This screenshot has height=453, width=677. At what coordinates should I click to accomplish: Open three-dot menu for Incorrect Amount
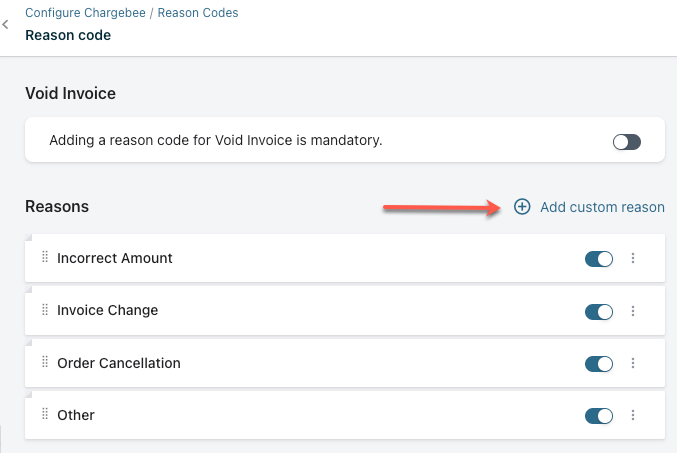tap(633, 259)
